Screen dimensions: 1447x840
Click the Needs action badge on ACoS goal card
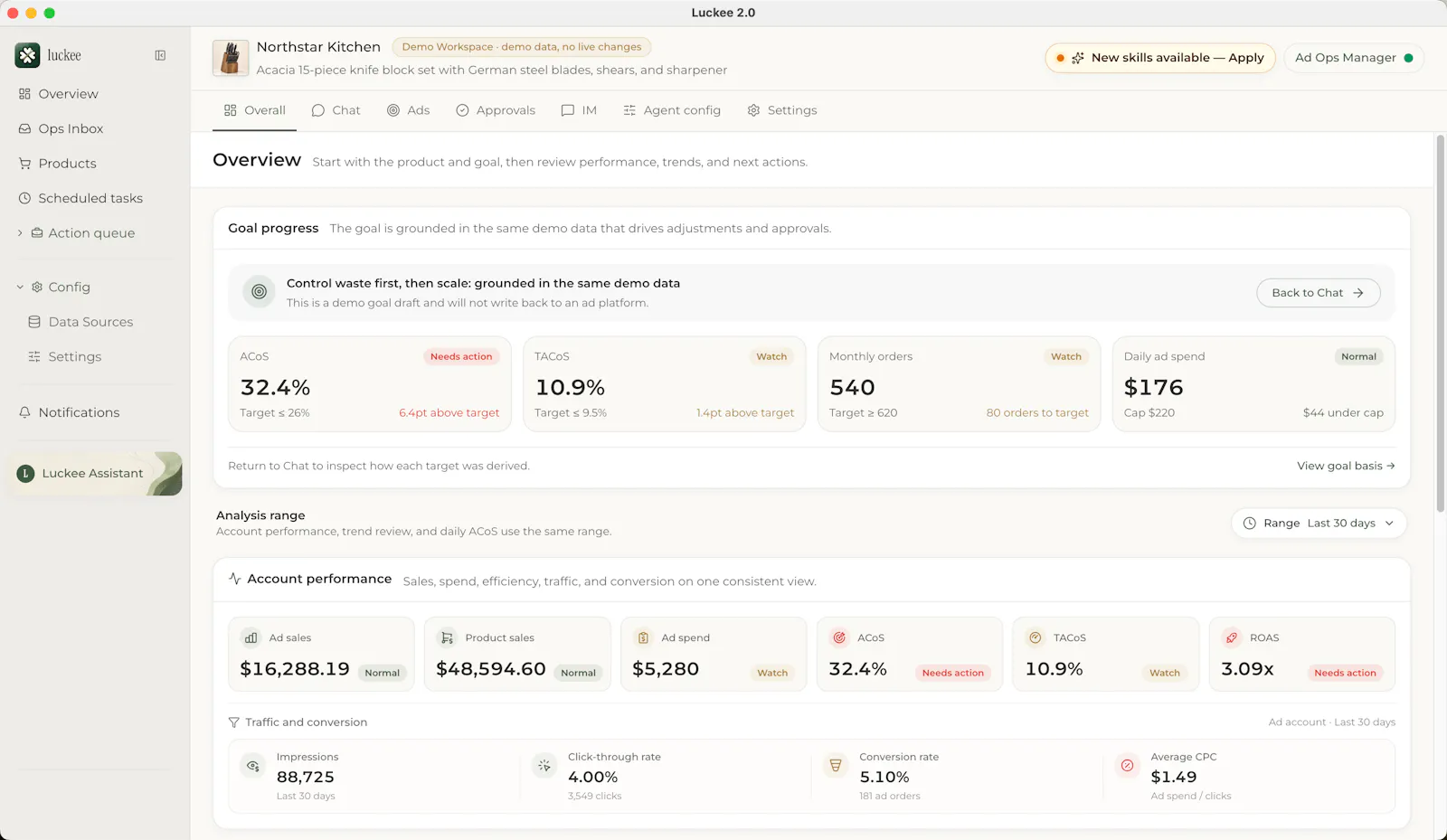(461, 357)
